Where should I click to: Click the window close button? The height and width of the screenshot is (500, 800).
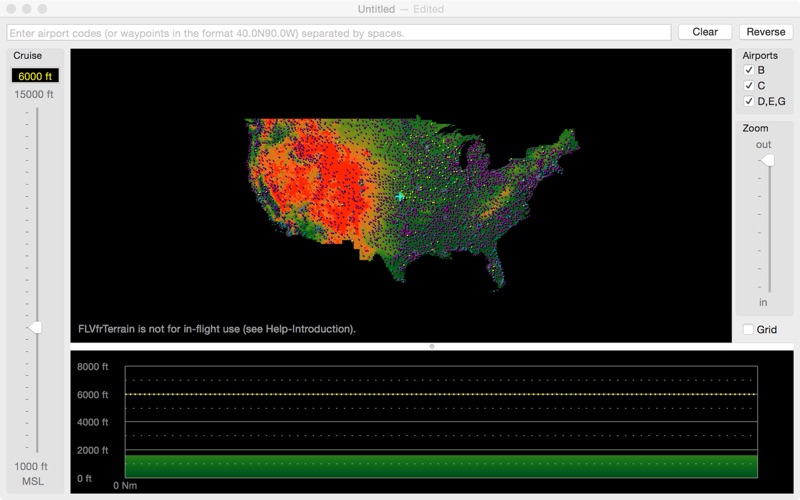pyautogui.click(x=11, y=9)
